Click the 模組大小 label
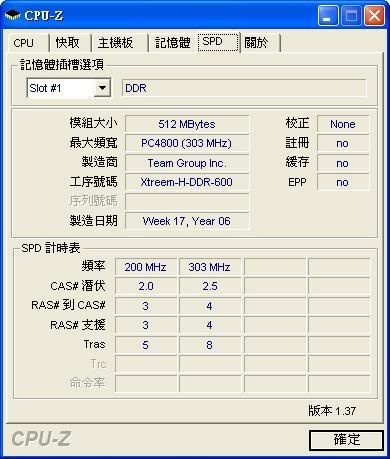The width and height of the screenshot is (390, 459). (94, 123)
